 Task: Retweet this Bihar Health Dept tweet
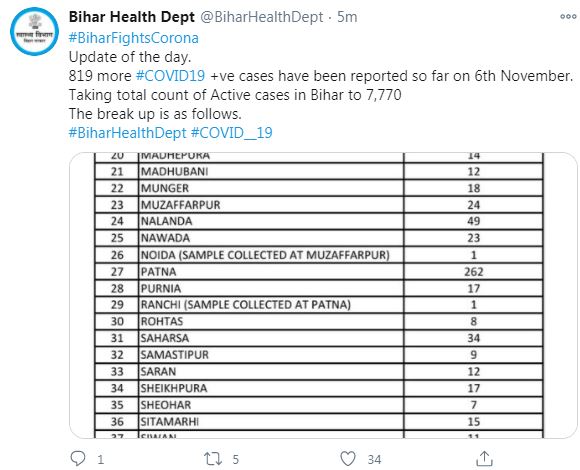[213, 459]
